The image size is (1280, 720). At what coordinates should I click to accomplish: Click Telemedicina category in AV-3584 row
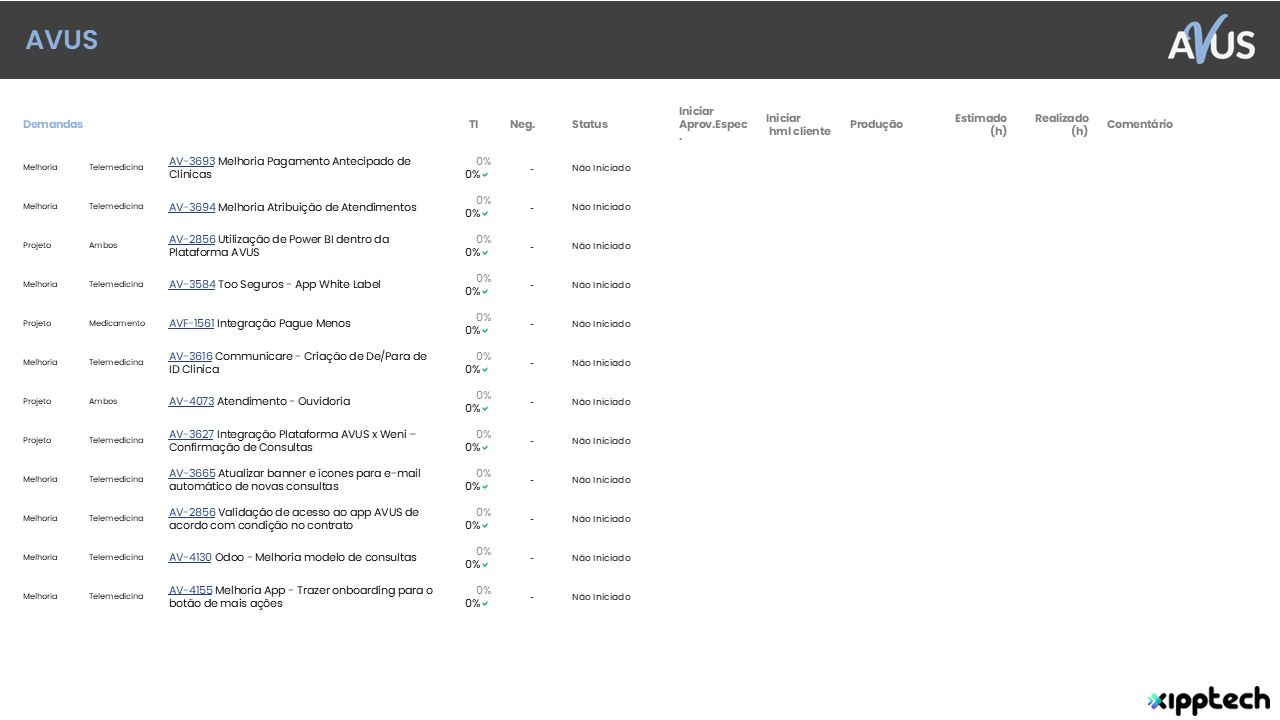click(116, 284)
